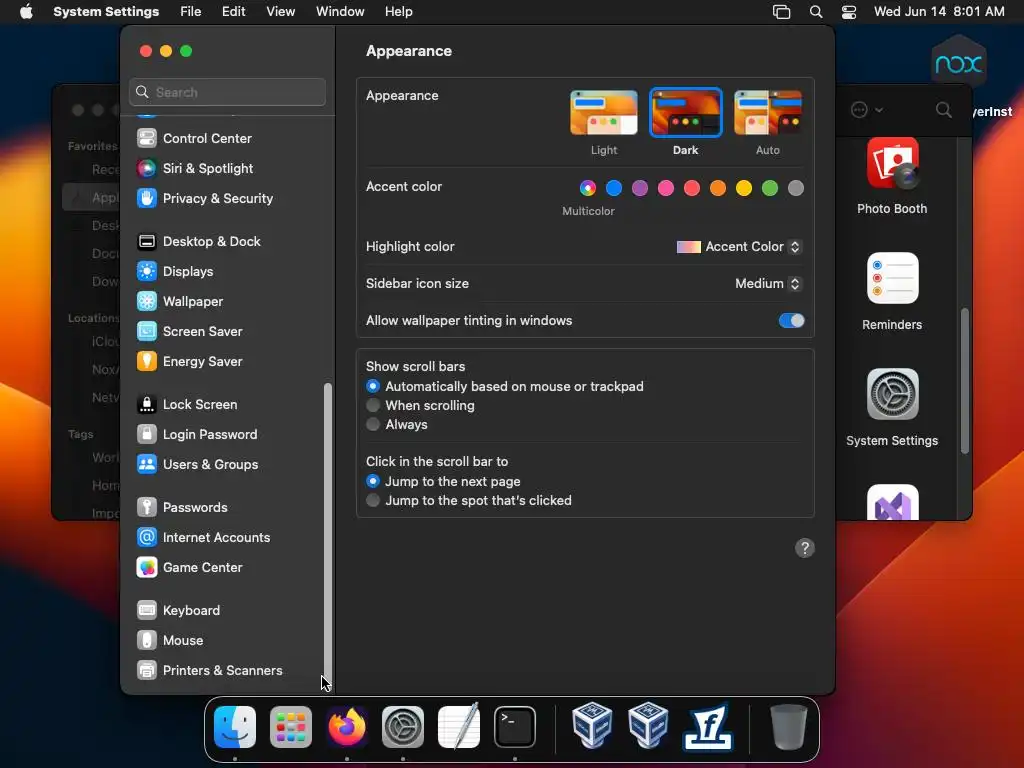Open the View menu

pyautogui.click(x=280, y=12)
